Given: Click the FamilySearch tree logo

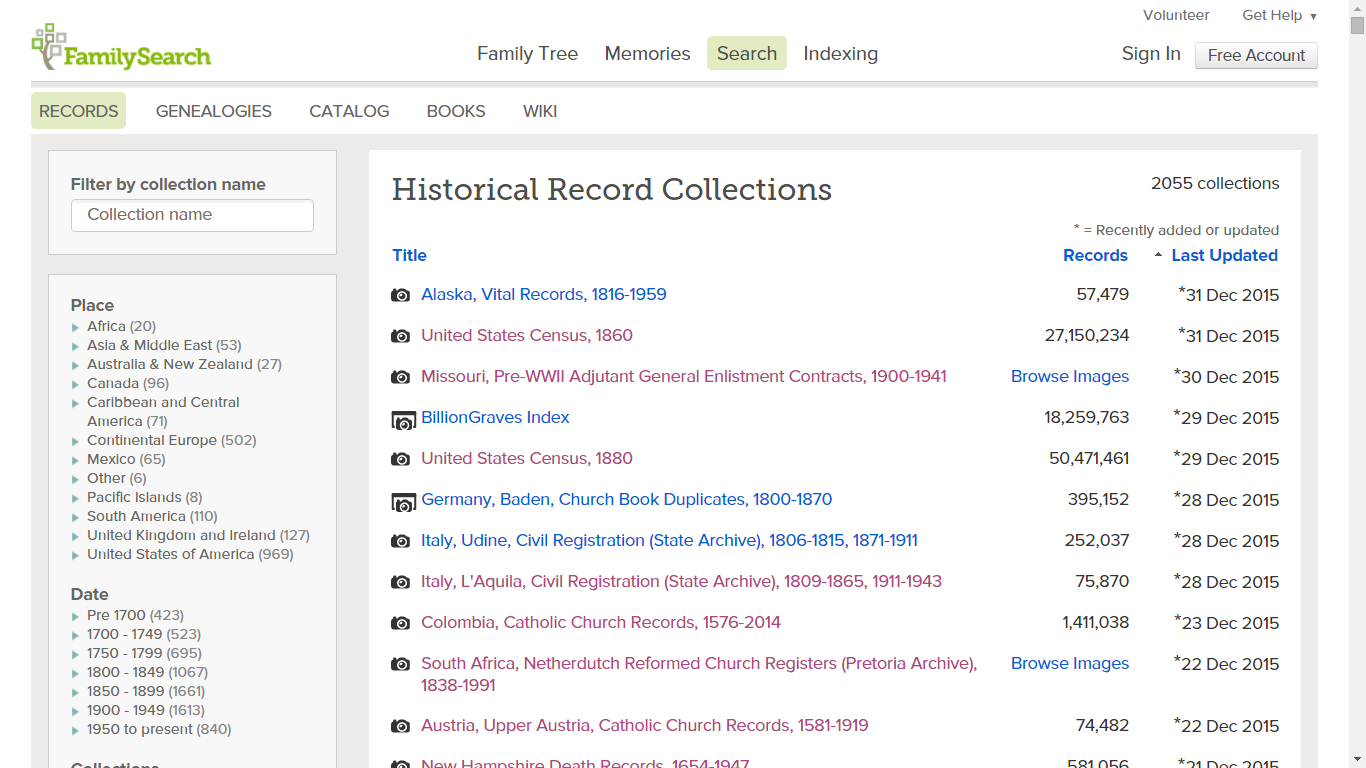Looking at the screenshot, I should point(48,46).
